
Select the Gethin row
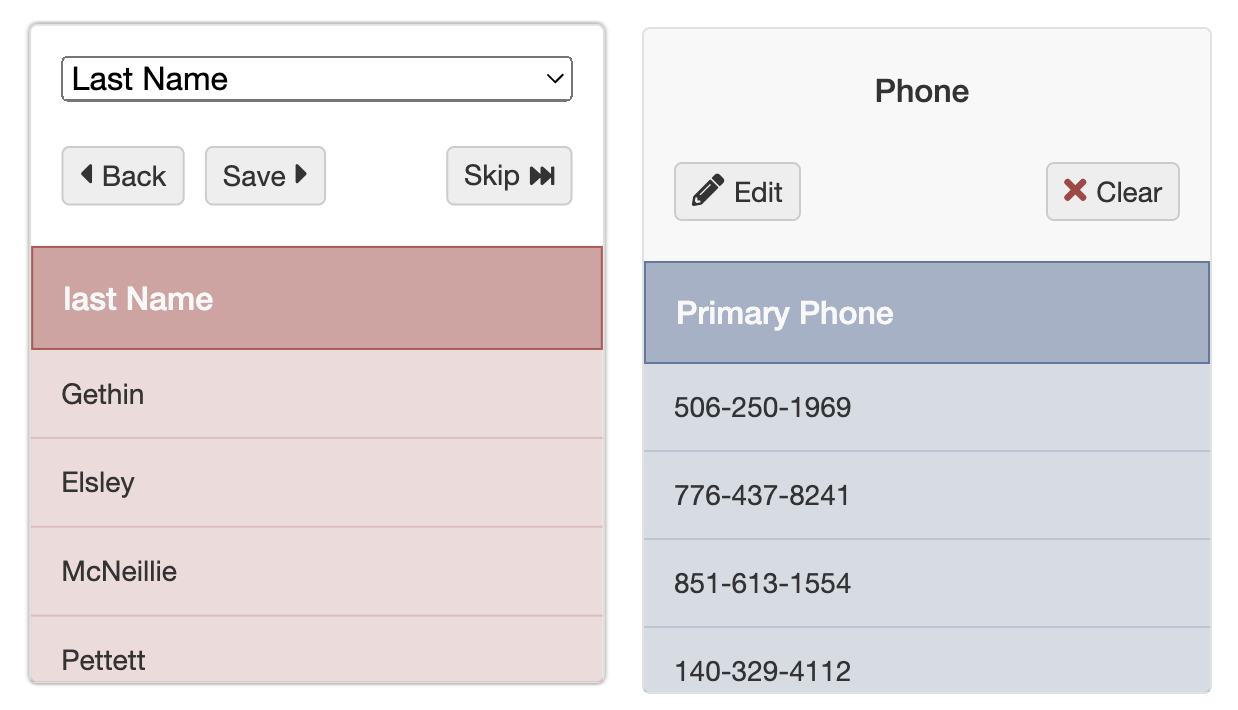point(317,394)
